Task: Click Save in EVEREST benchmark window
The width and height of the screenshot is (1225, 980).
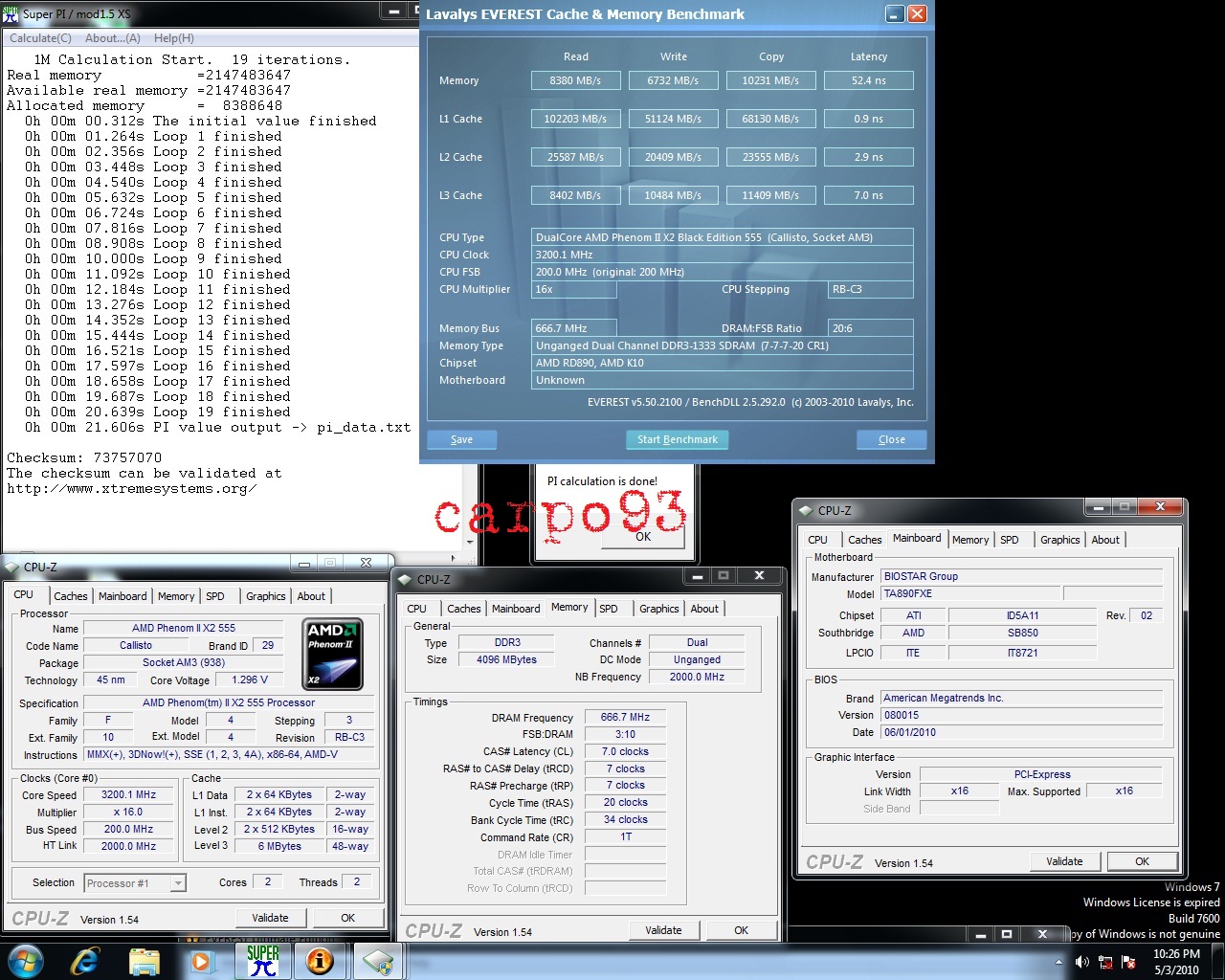Action: pyautogui.click(x=461, y=439)
